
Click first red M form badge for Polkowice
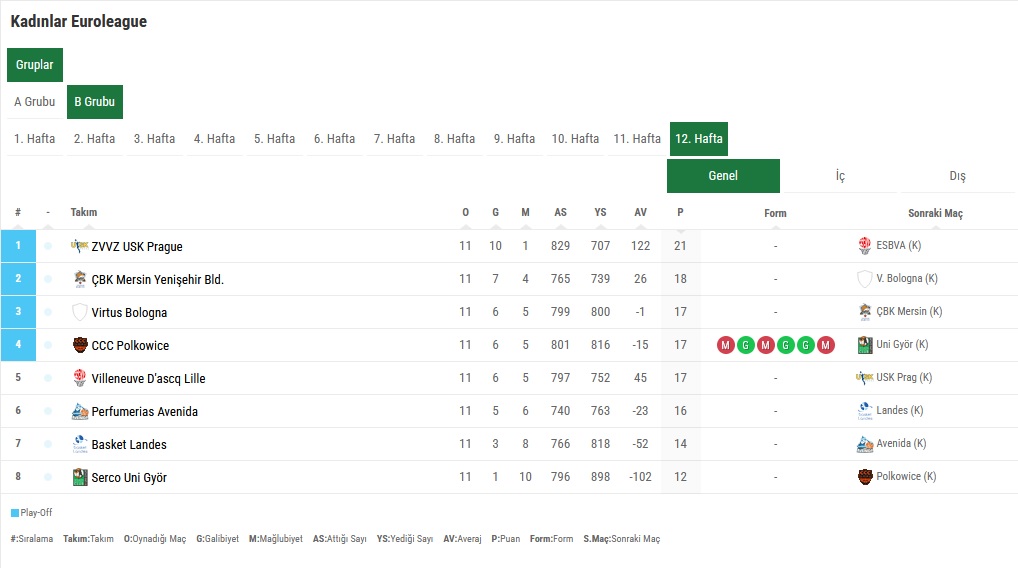[726, 345]
